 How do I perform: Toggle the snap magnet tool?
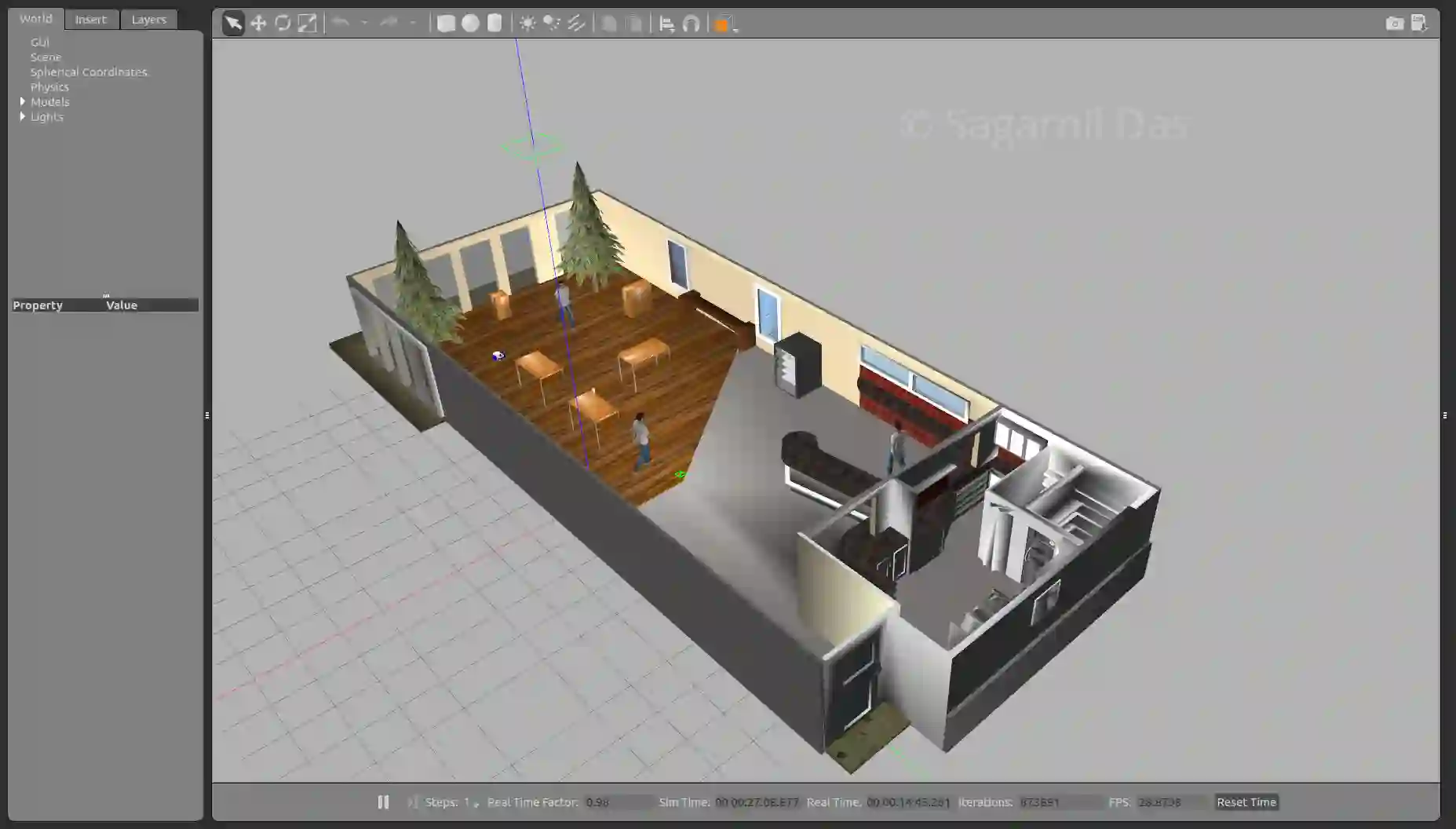[x=691, y=24]
